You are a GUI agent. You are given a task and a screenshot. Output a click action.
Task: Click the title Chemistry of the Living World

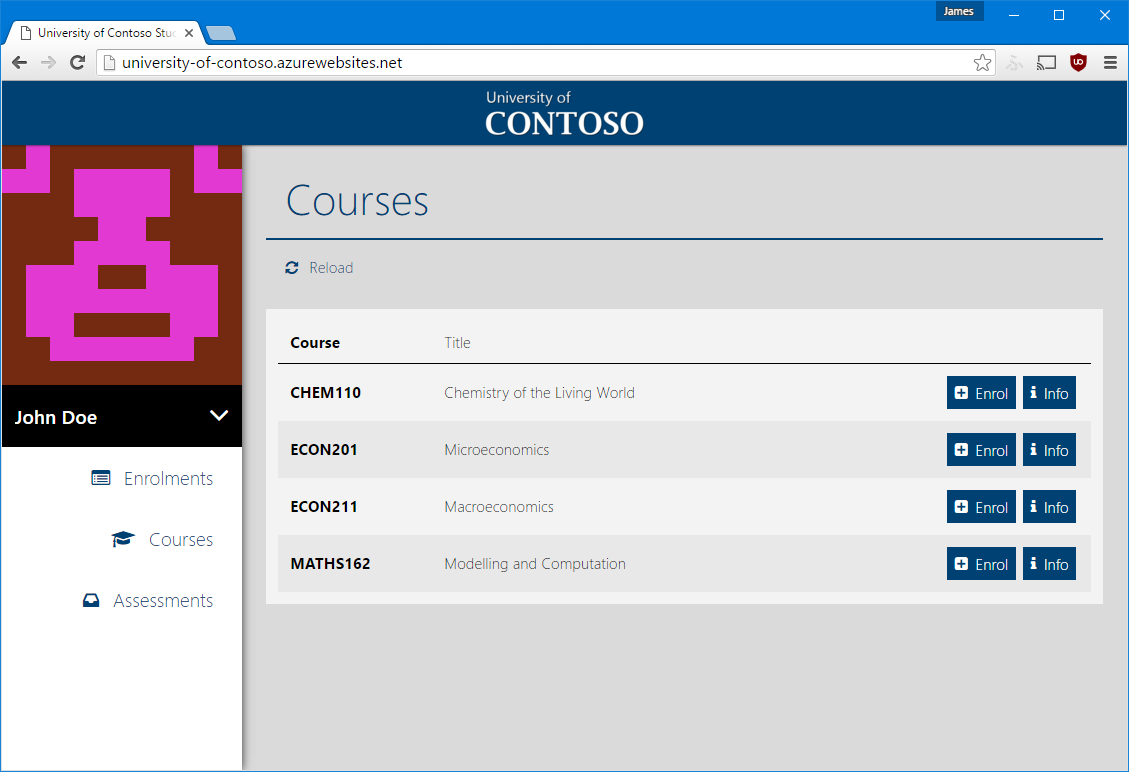[539, 392]
